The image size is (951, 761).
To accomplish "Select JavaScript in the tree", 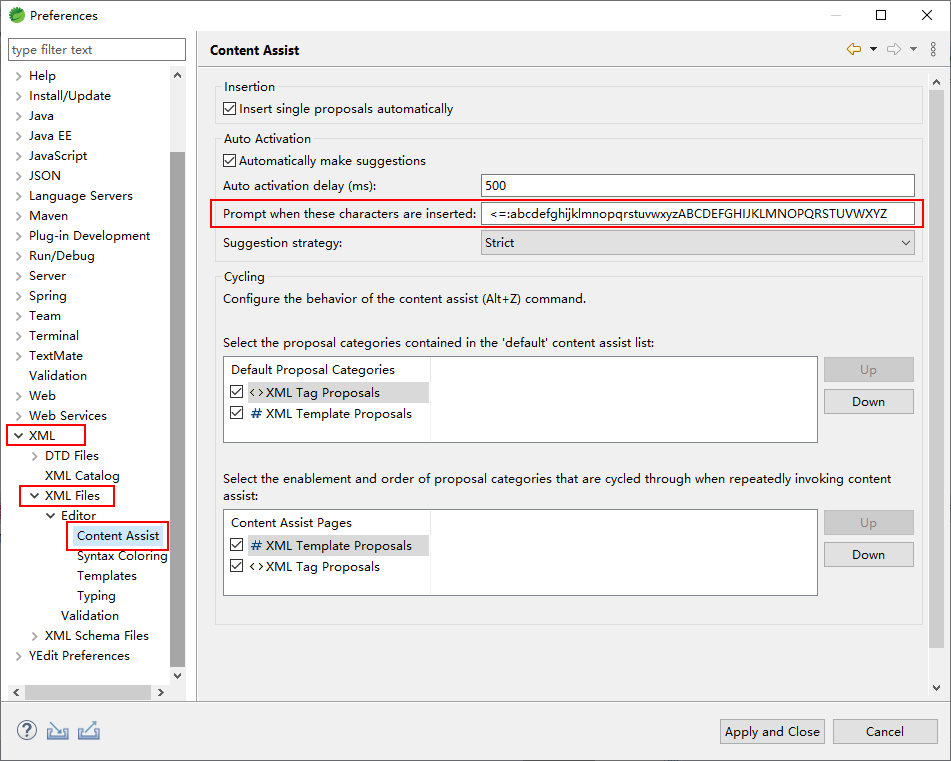I will [x=58, y=155].
